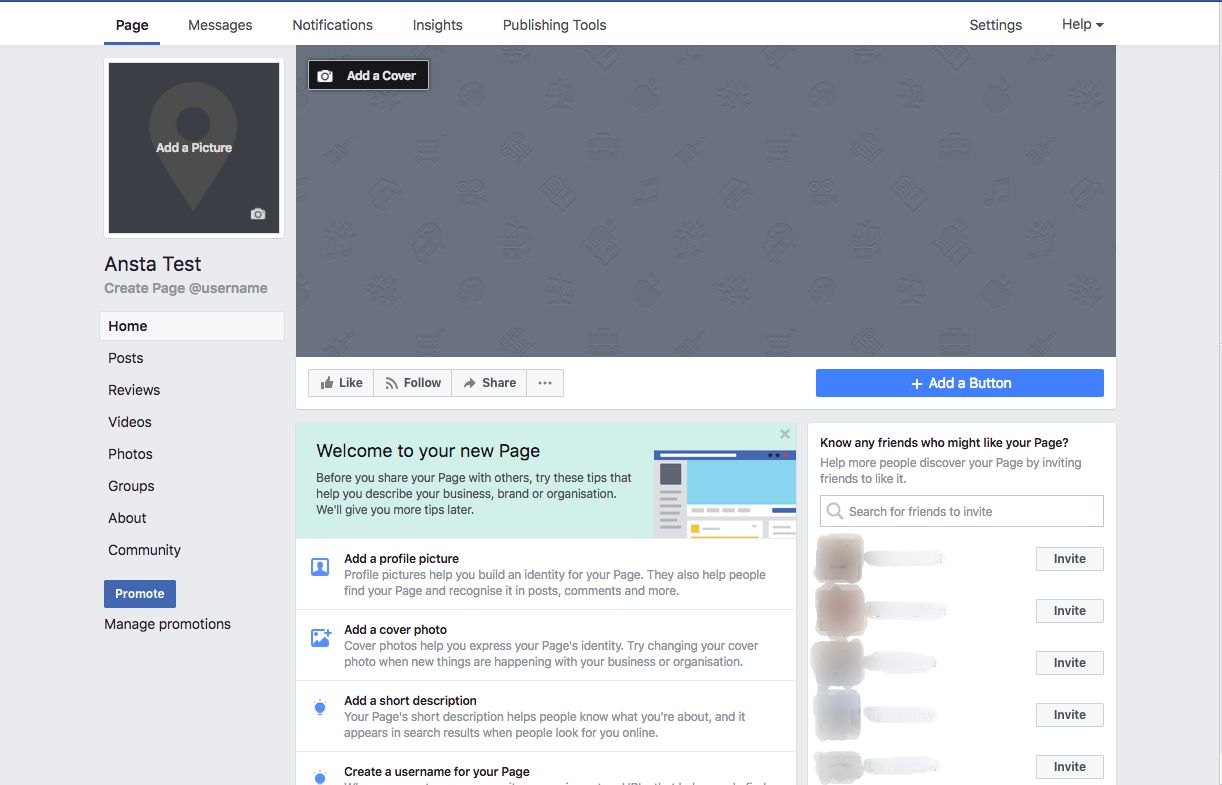Invite the first suggested friend
Screen dimensions: 1222x785
pyautogui.click(x=1069, y=559)
